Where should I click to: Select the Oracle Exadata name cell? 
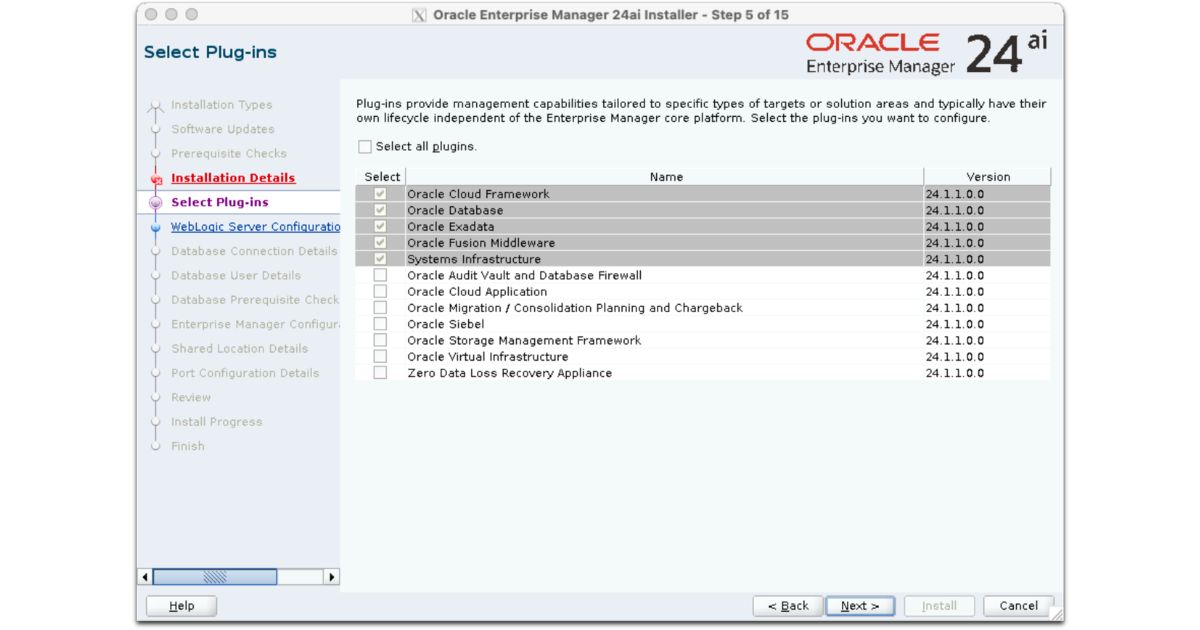665,227
